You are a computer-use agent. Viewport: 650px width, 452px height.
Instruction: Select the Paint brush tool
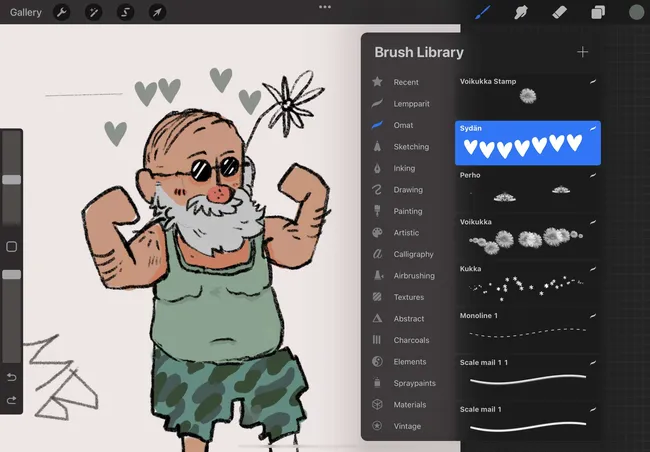(x=483, y=12)
